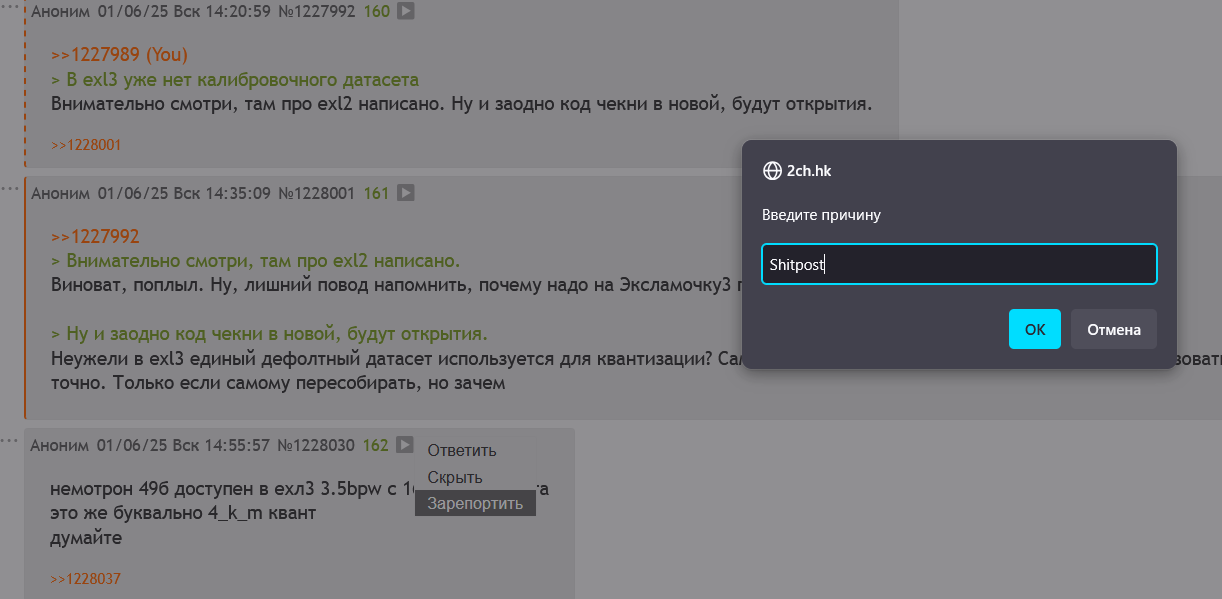Click the line 'точно. Только если самому пересобирать, но зачем'
Viewport: 1222px width, 599px height.
(x=278, y=382)
